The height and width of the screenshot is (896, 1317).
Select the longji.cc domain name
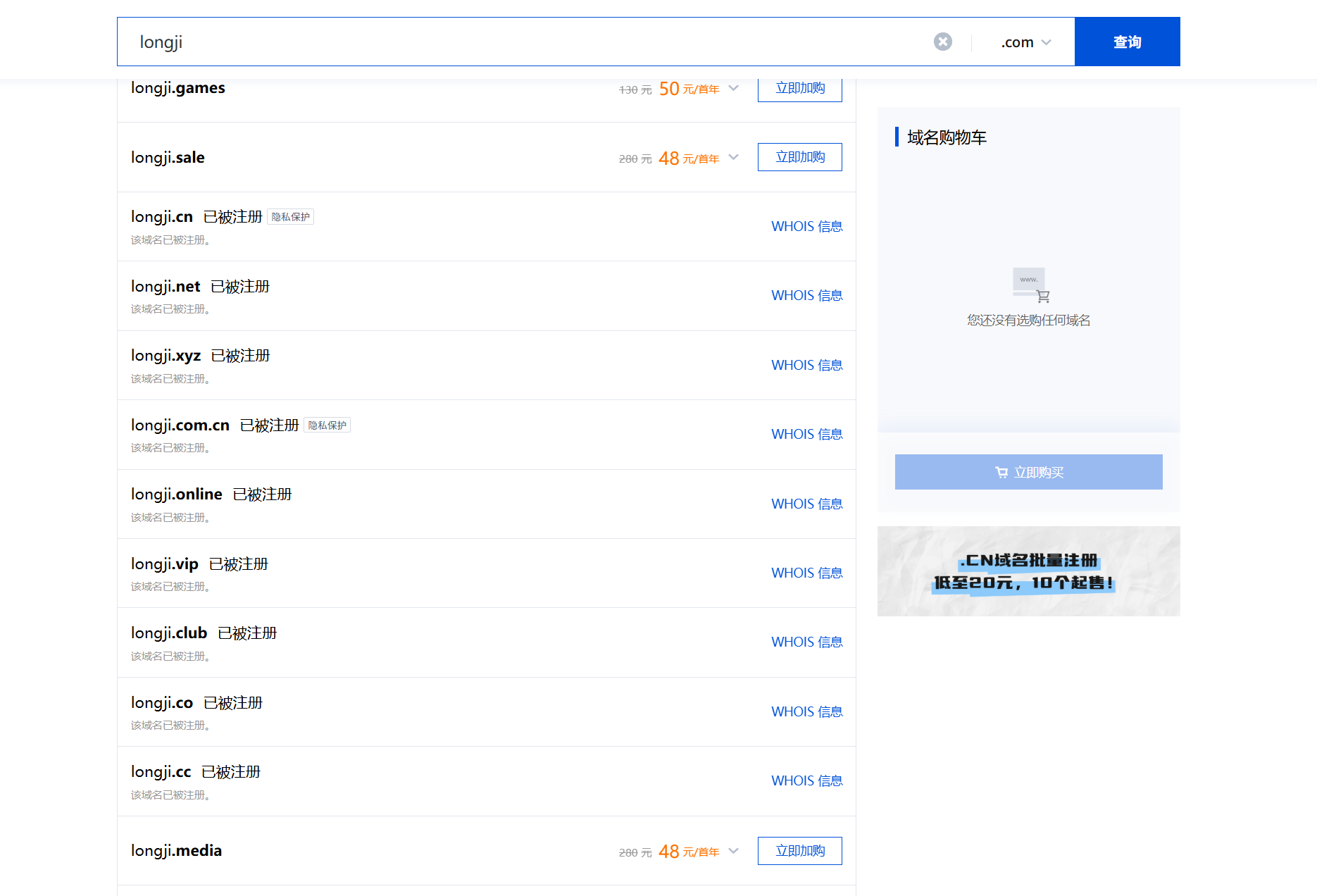161,772
